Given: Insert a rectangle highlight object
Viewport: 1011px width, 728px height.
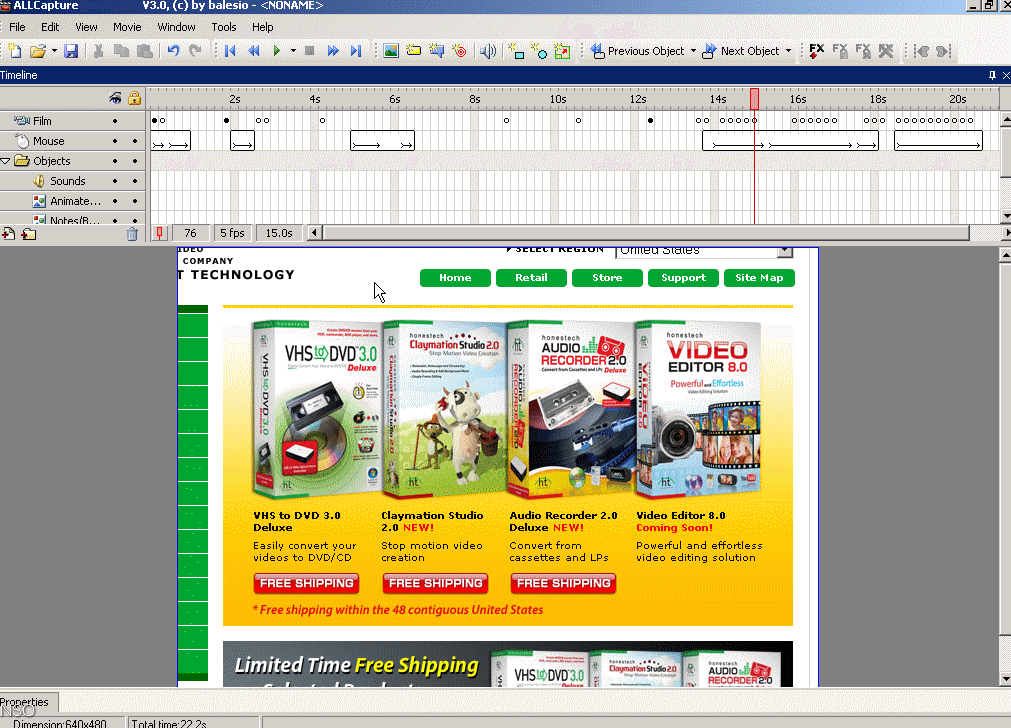Looking at the screenshot, I should [x=516, y=51].
